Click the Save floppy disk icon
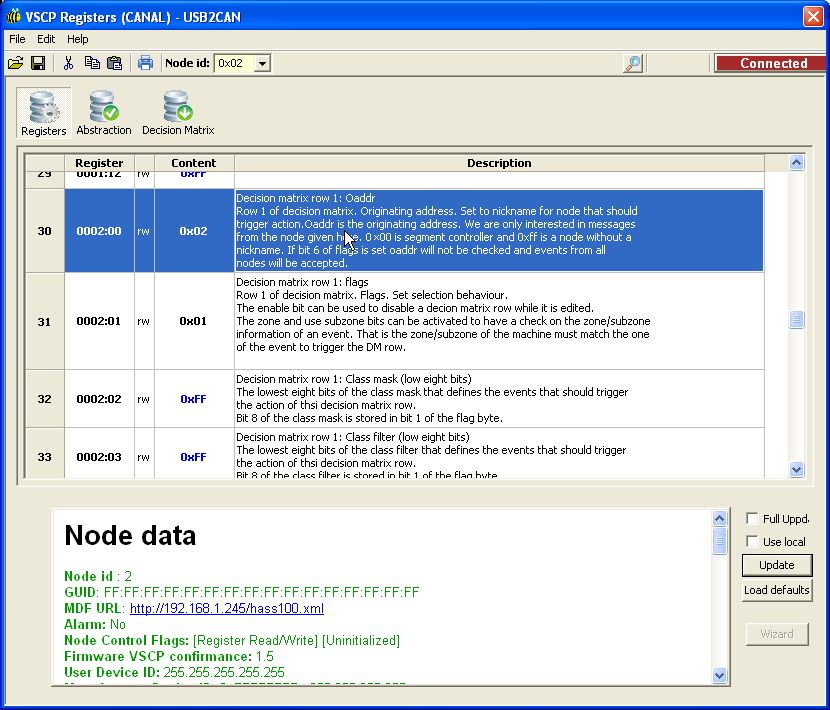 tap(38, 63)
